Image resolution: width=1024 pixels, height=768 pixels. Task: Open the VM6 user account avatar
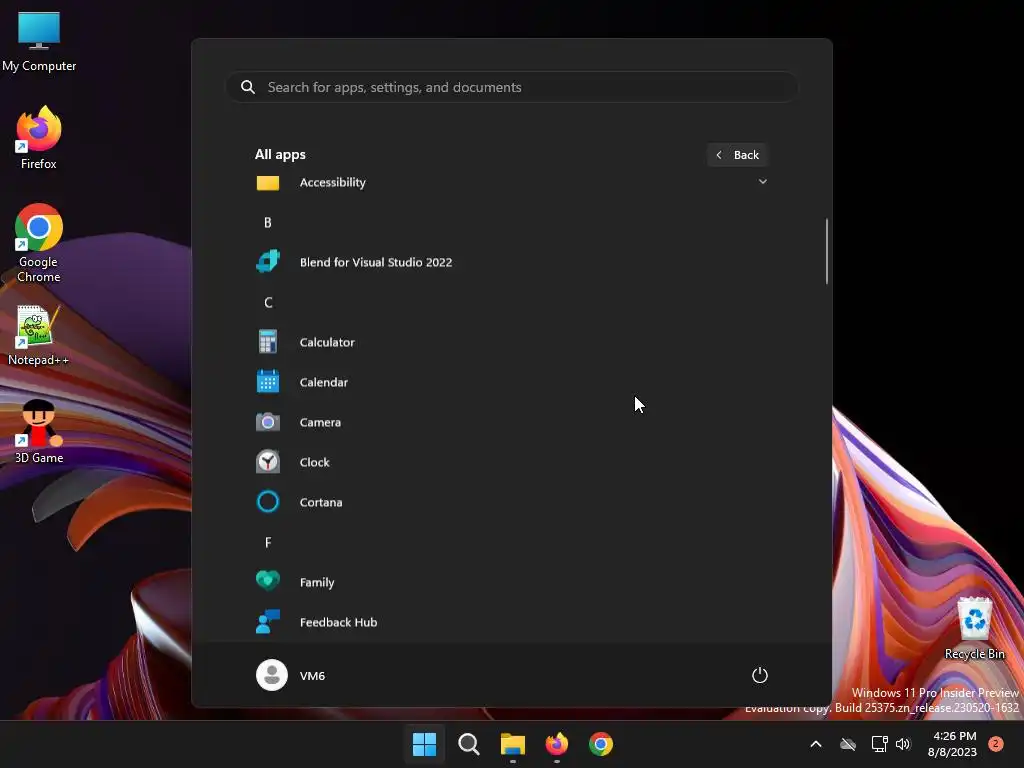(x=272, y=675)
